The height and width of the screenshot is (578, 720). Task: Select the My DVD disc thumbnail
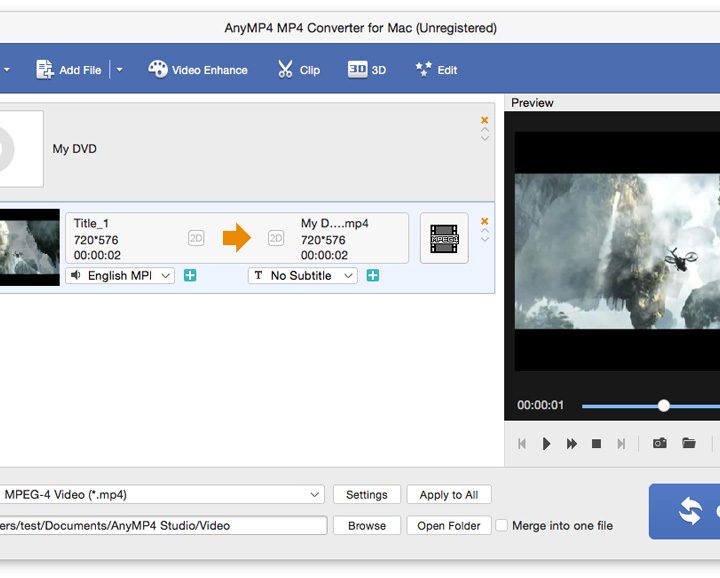[x=22, y=149]
